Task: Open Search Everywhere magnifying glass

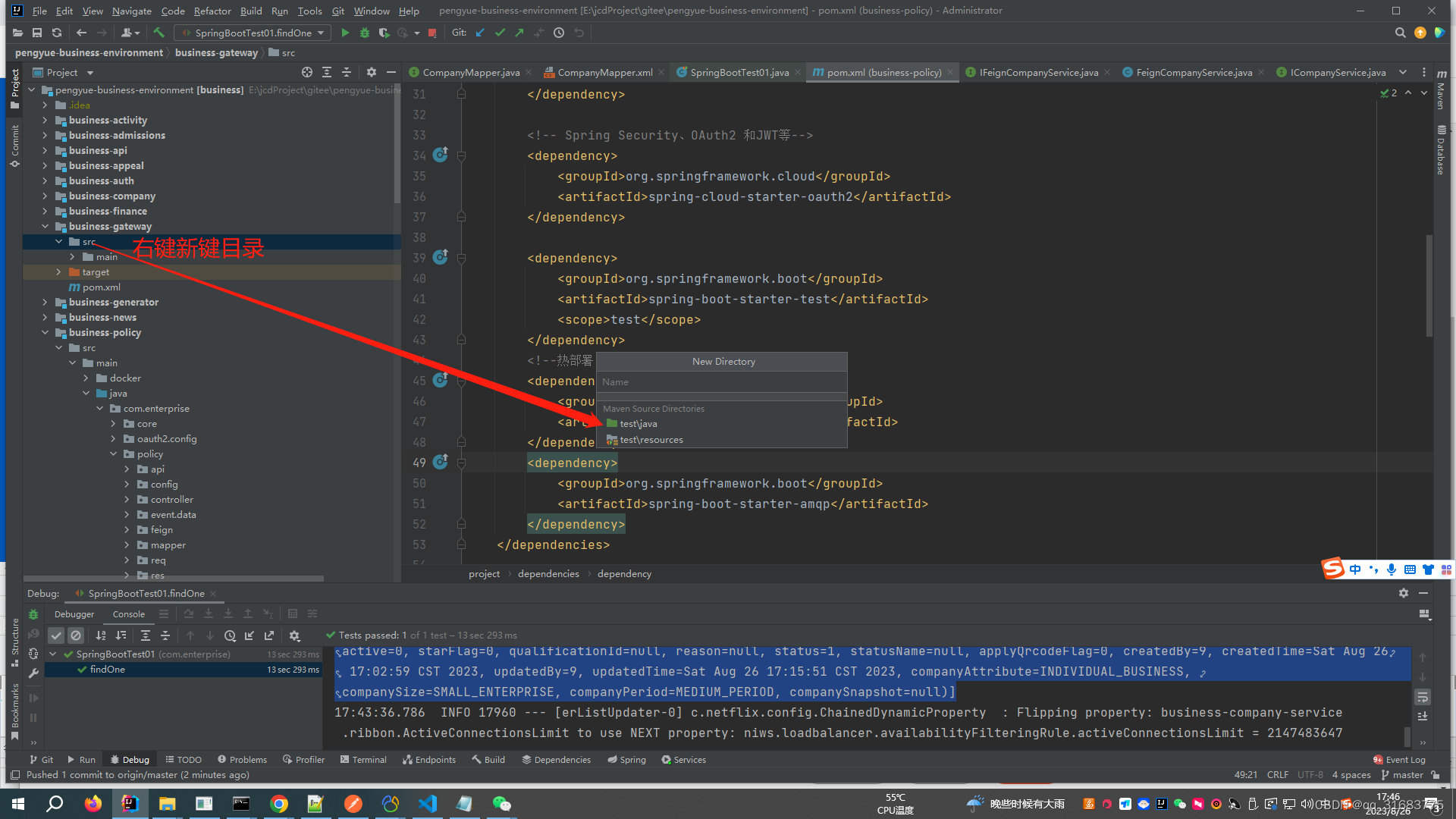Action: coord(1400,33)
